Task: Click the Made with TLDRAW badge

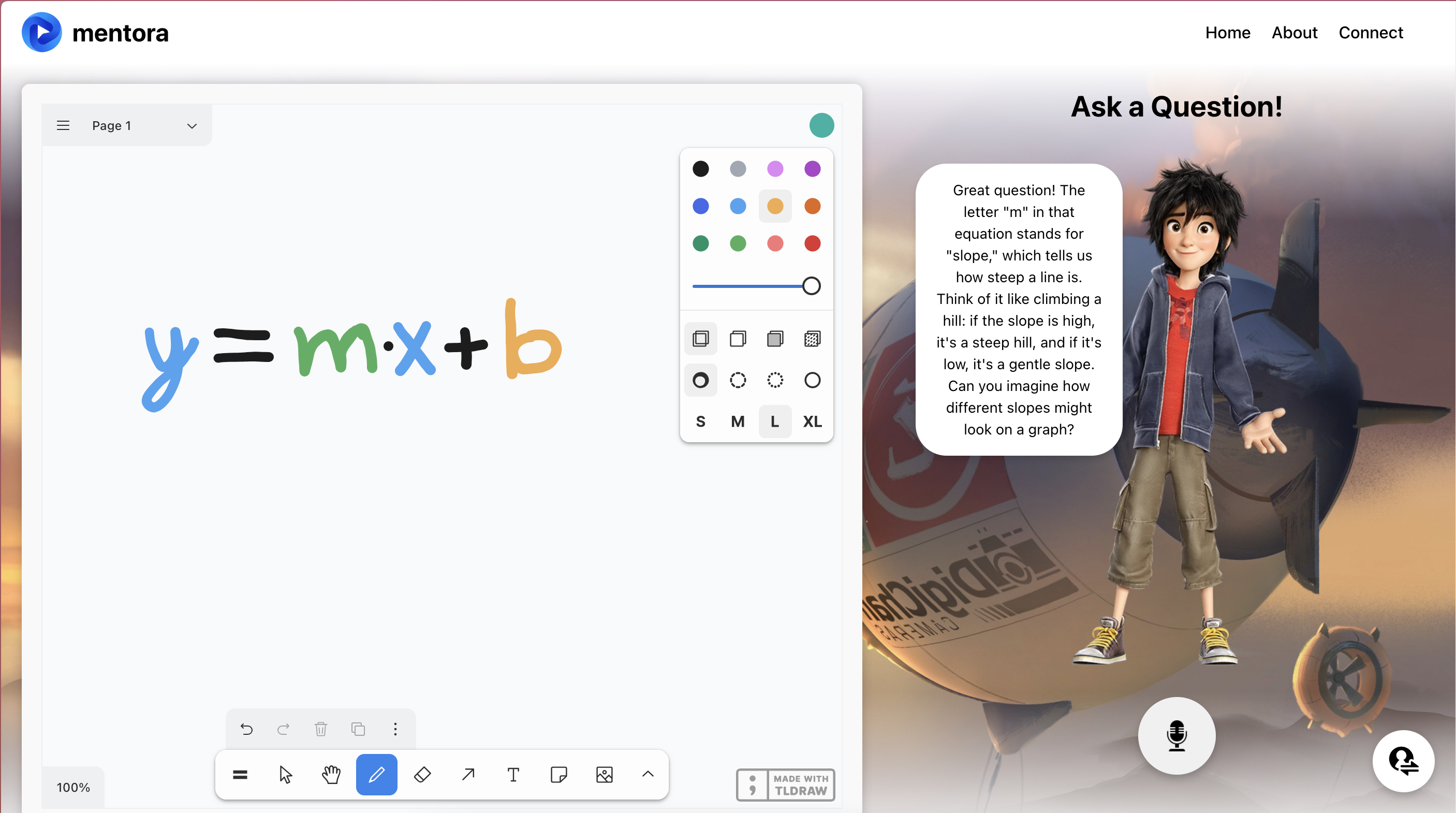Action: (x=785, y=785)
